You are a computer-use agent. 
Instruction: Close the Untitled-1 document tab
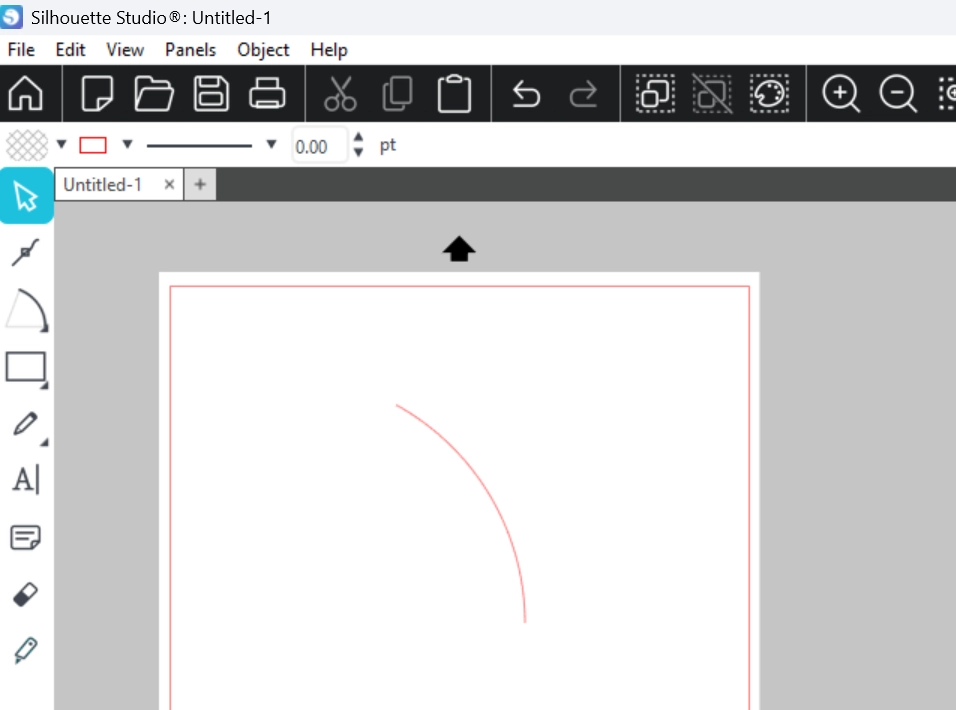coord(169,185)
